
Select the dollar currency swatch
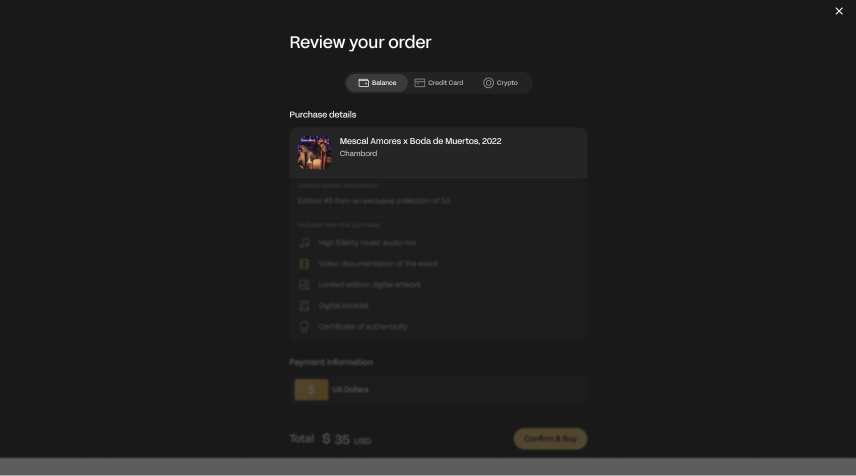[x=311, y=390]
